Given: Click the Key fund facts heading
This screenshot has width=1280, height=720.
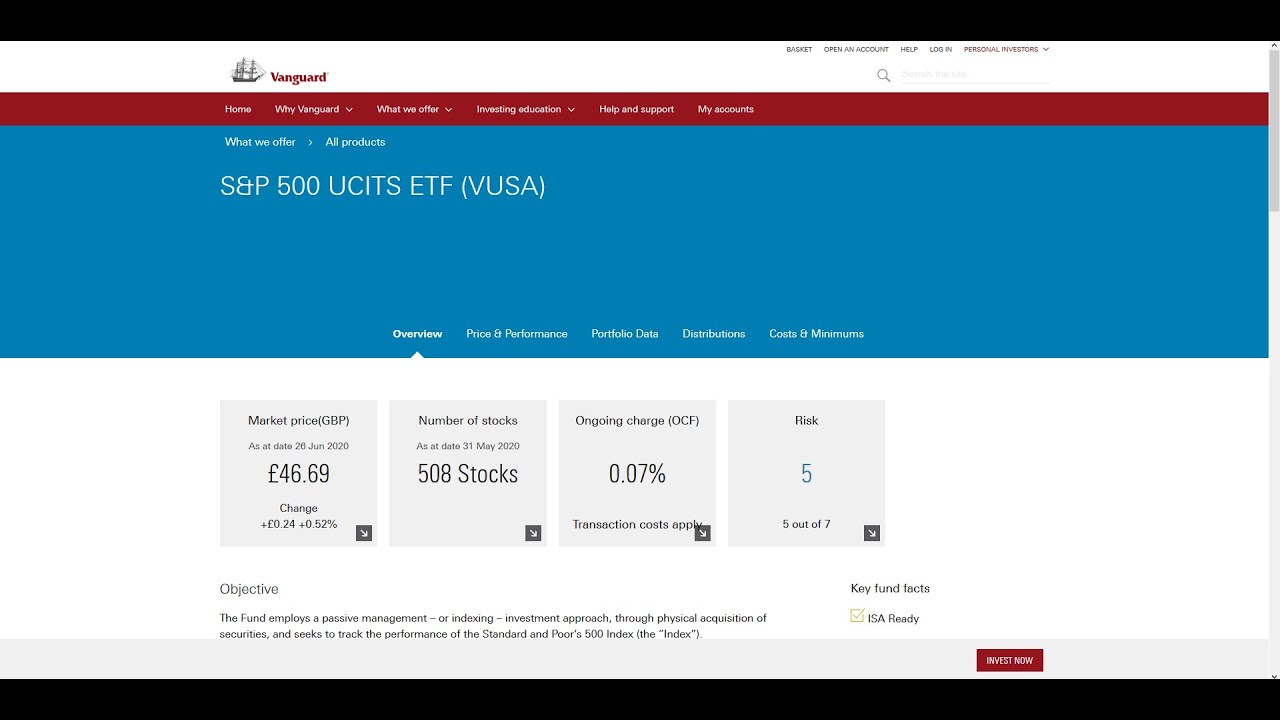Looking at the screenshot, I should point(890,589).
